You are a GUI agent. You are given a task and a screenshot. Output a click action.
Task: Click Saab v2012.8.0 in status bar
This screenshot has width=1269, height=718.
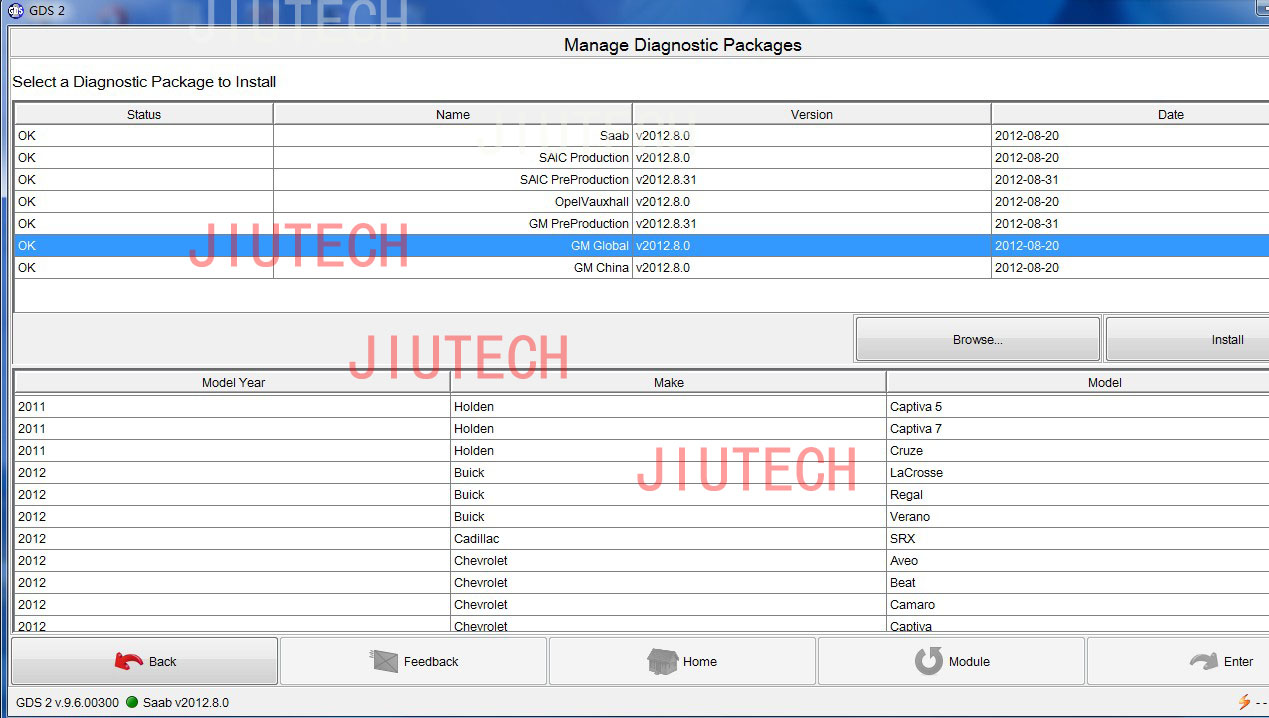(186, 702)
